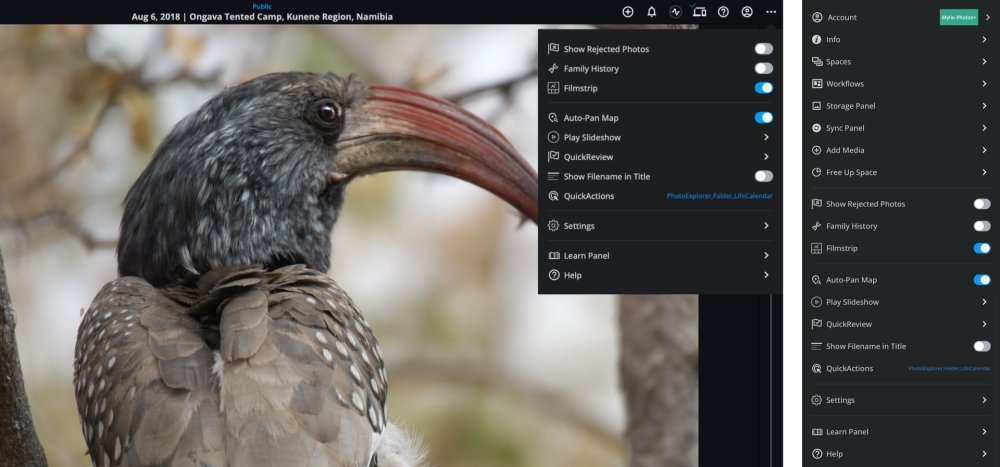This screenshot has height=467, width=1000.
Task: Open QuickReview entry in popup menu
Action: click(660, 157)
